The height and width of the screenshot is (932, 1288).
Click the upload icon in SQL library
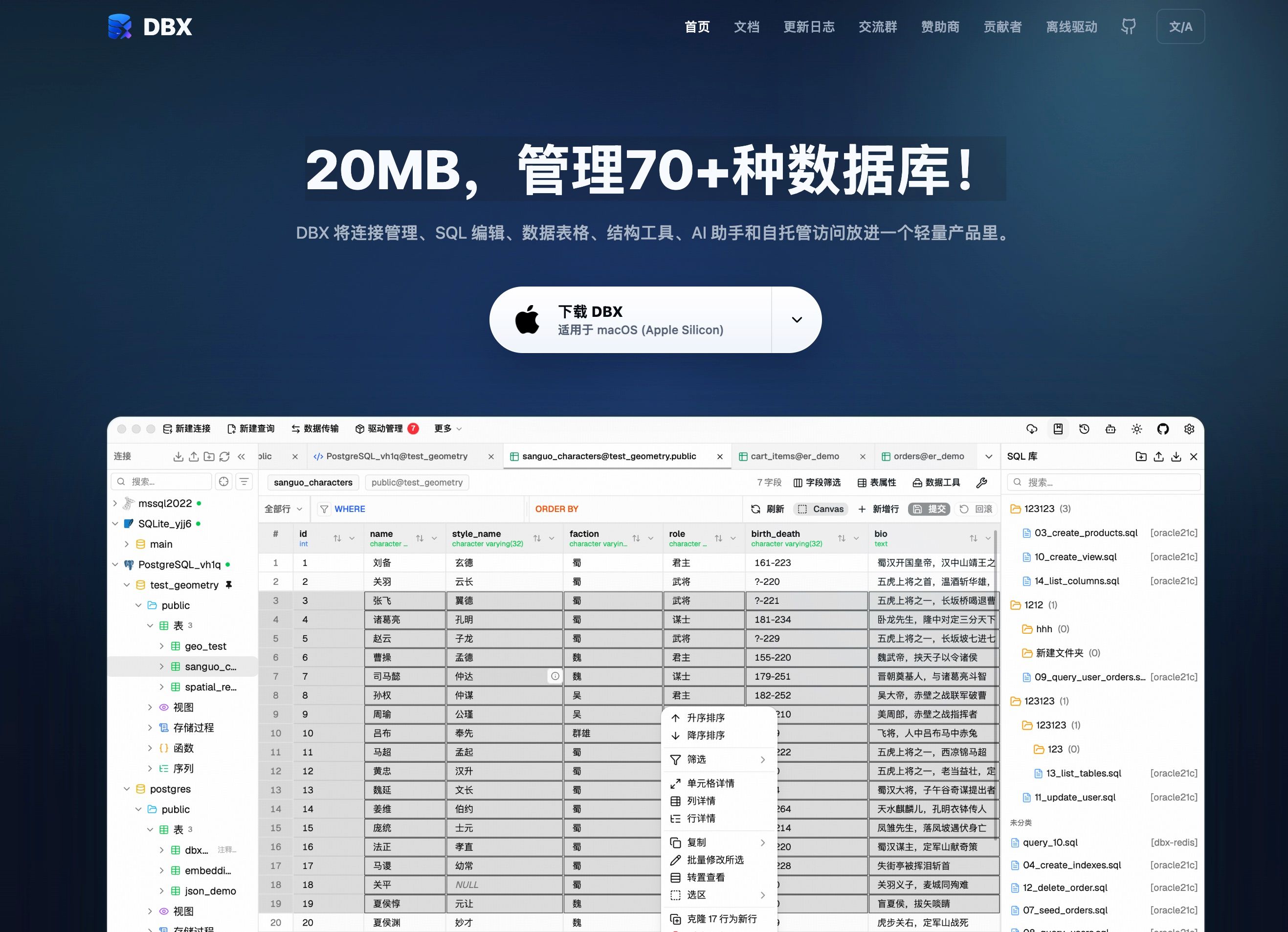1158,457
